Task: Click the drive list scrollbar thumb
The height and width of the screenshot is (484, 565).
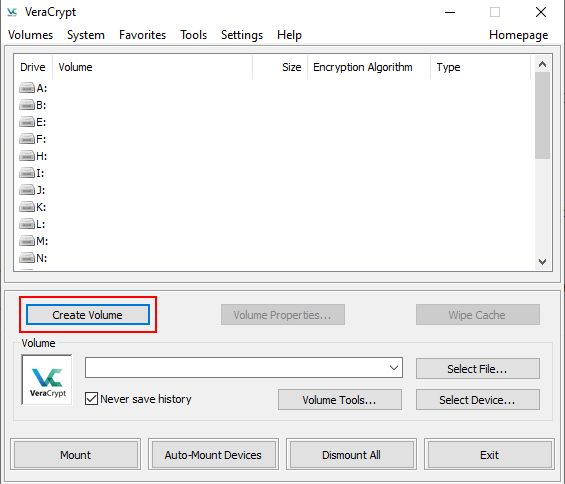Action: [542, 115]
